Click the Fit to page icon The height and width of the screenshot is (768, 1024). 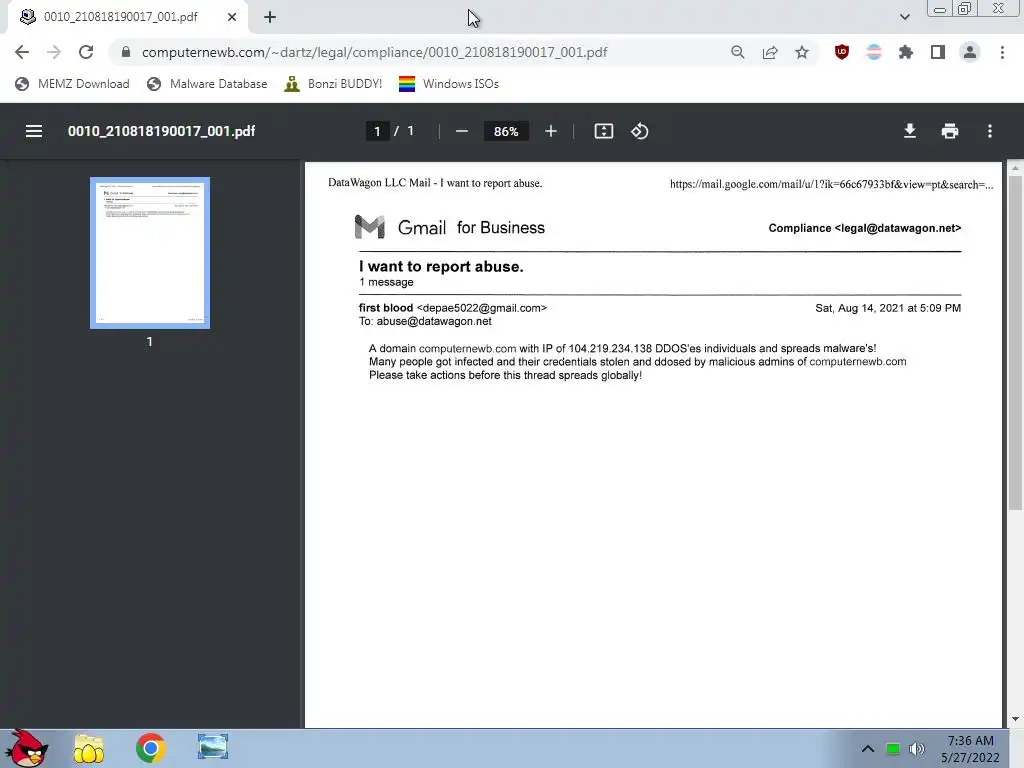click(603, 131)
